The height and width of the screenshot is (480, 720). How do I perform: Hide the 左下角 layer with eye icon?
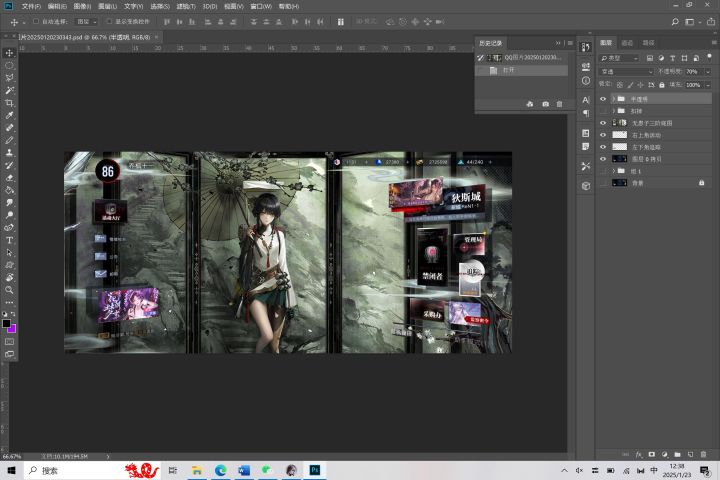pos(603,147)
